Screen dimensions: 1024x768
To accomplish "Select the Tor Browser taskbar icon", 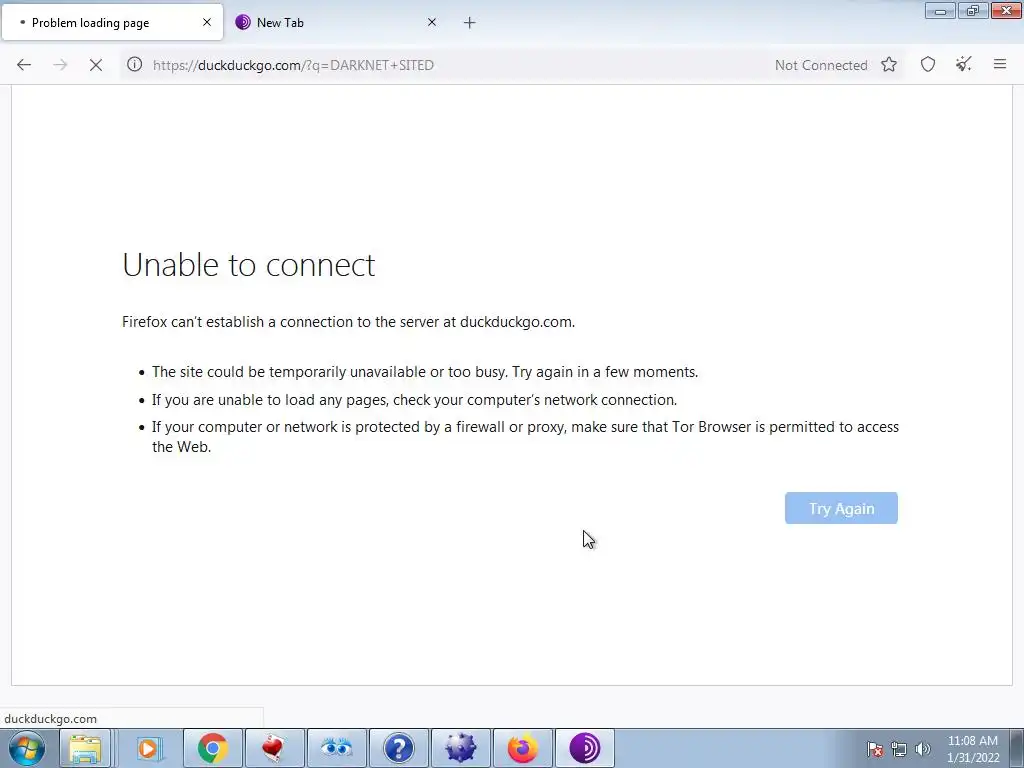I will point(584,748).
